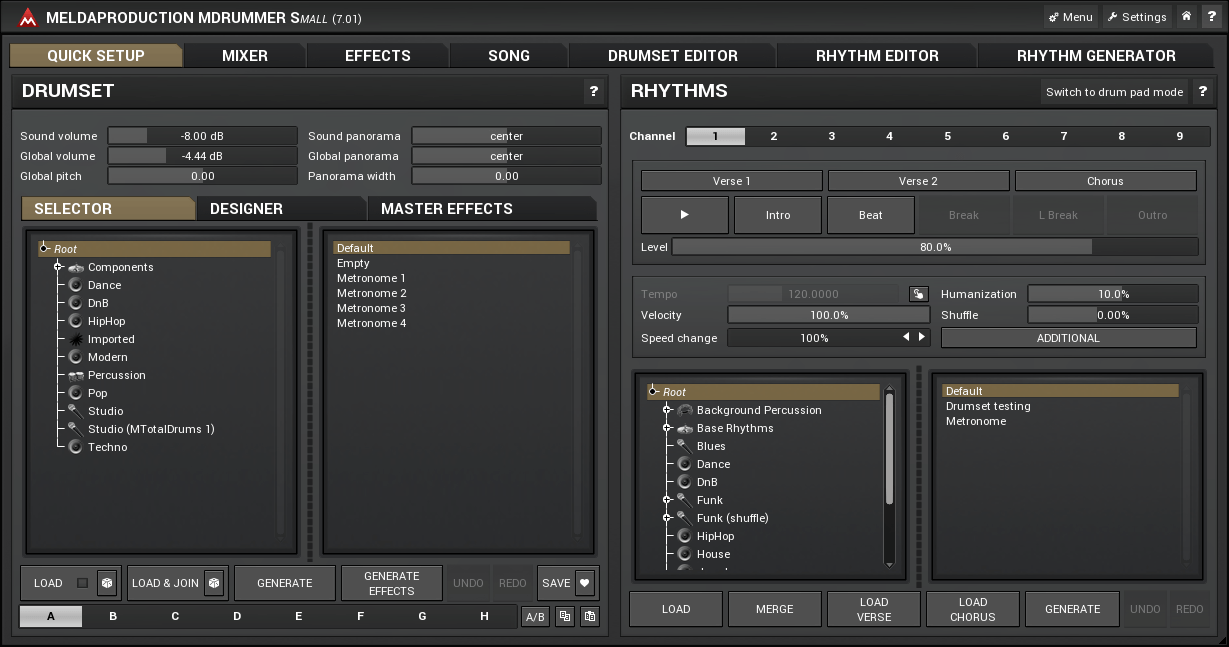Collapse the drumset Root node
The height and width of the screenshot is (647, 1229).
click(x=43, y=248)
